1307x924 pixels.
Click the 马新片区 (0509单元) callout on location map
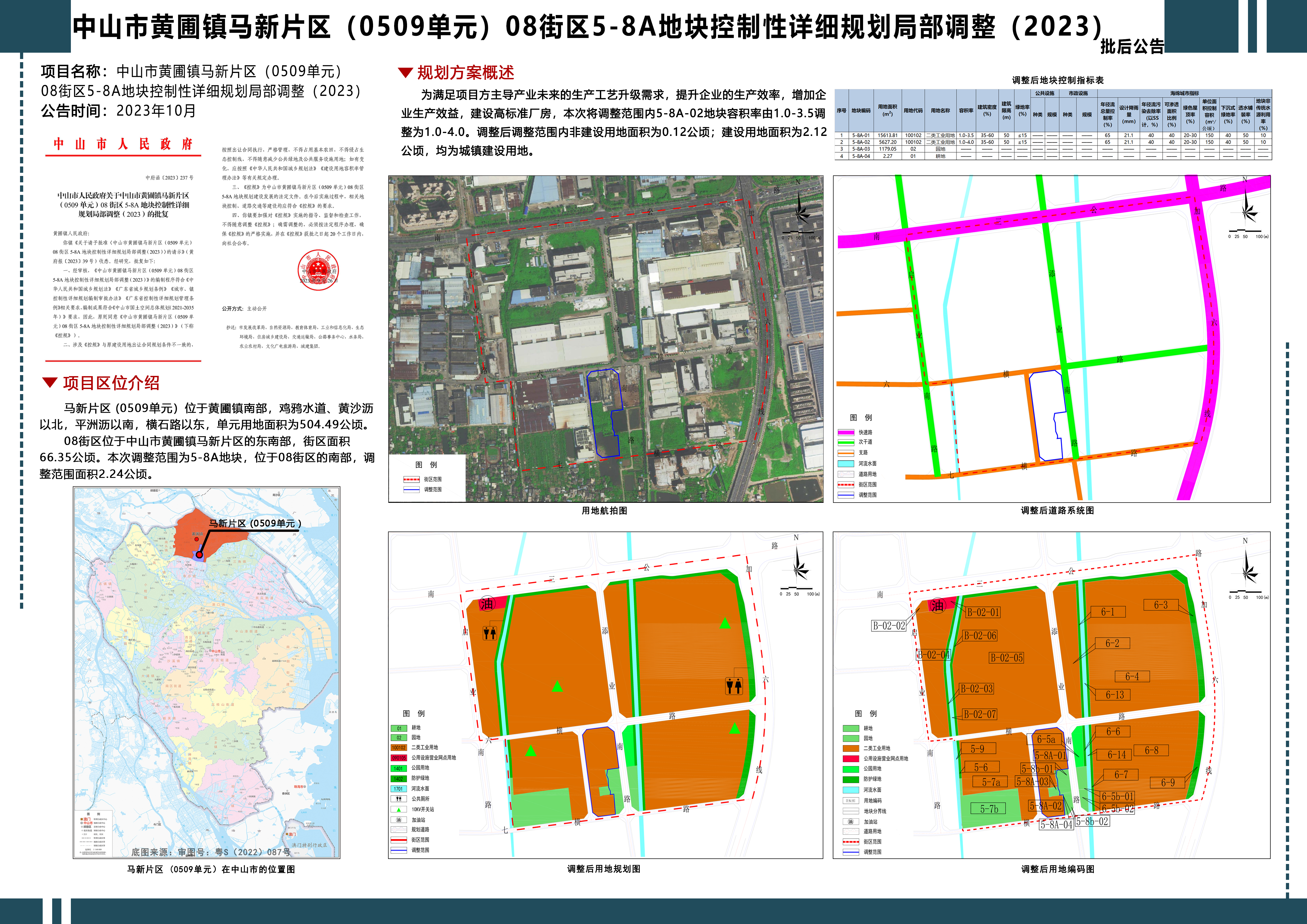point(255,523)
